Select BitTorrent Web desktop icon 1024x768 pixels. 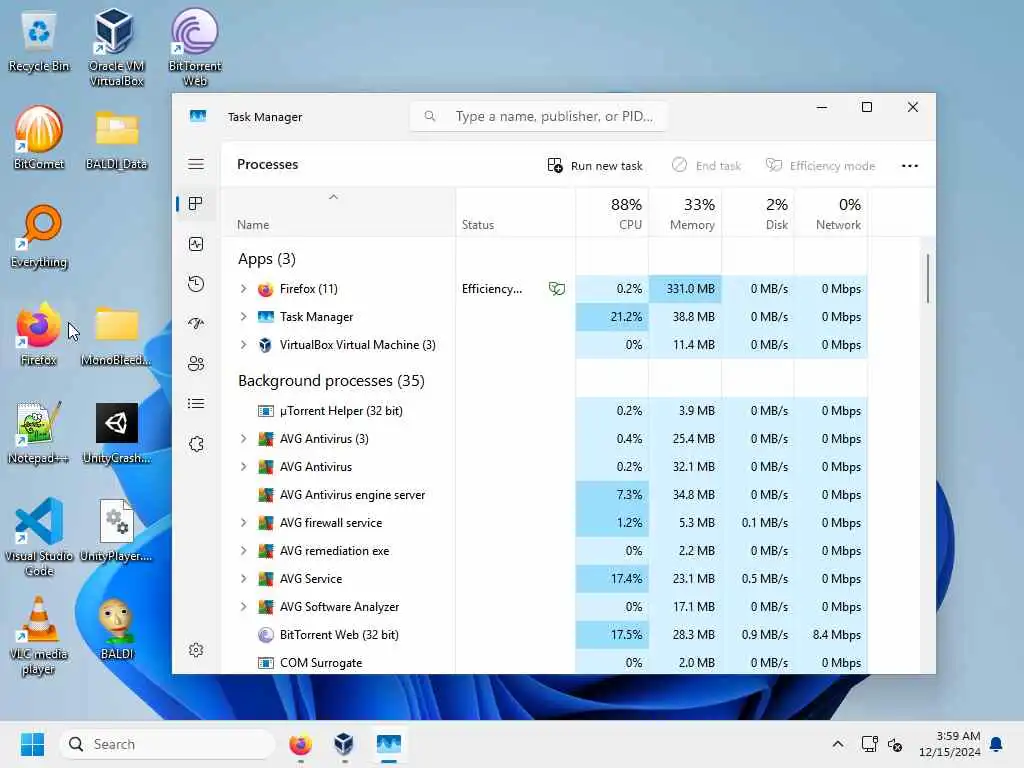[x=195, y=47]
